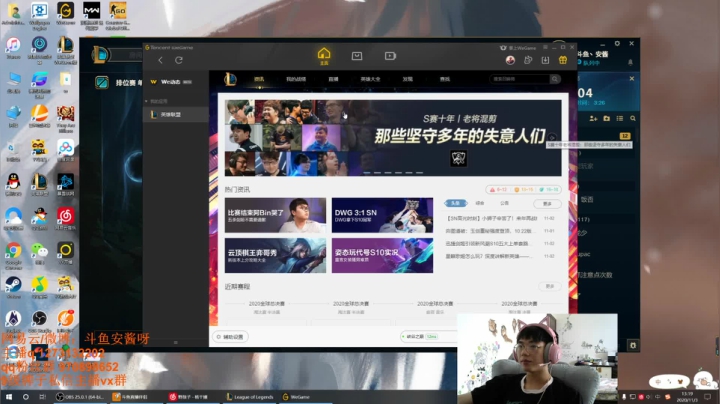The width and height of the screenshot is (720, 404).
Task: Select 英雄联盟 in WeGame sidebar
Action: pos(176,114)
